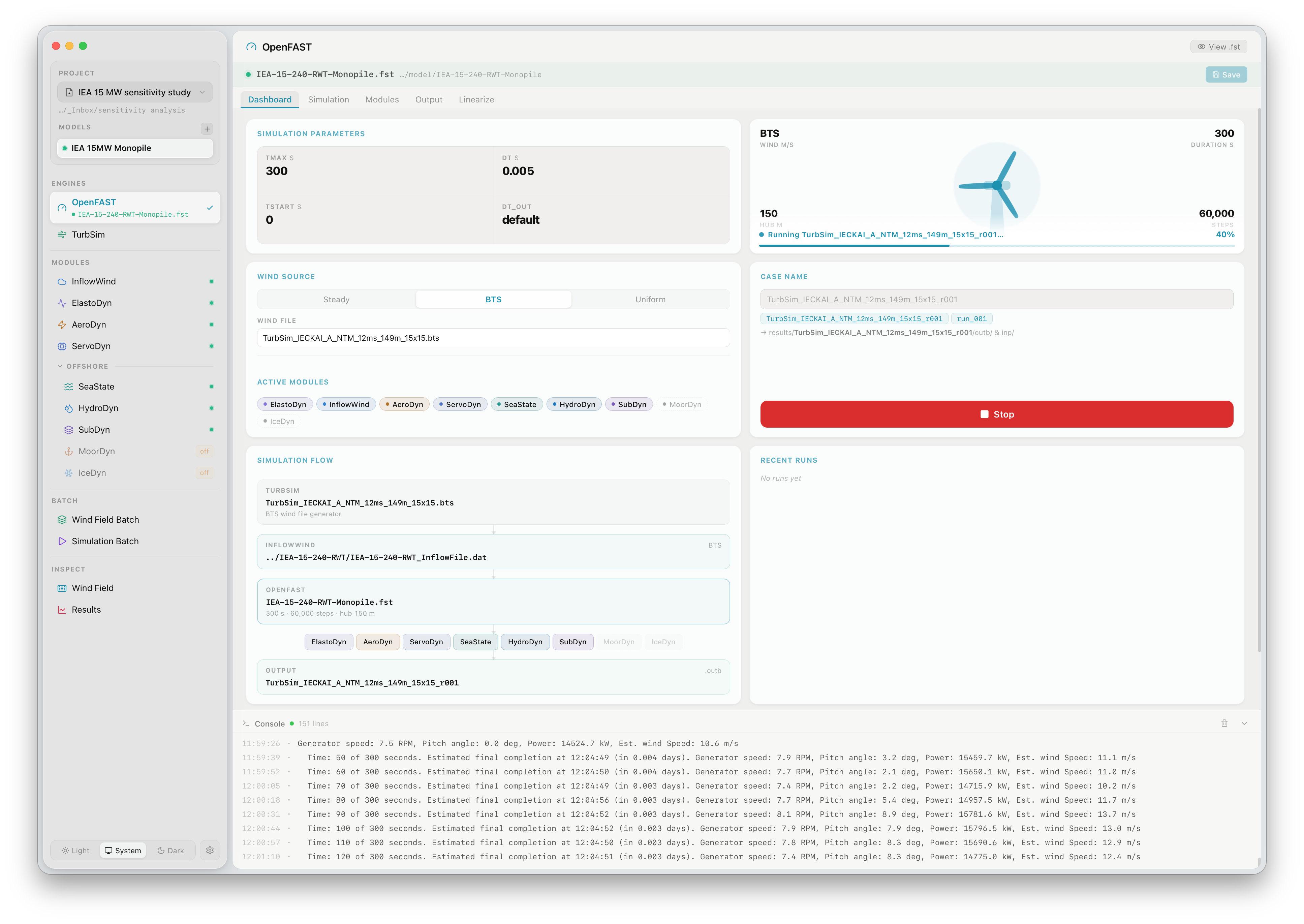
Task: Click the OpenFAST header logo icon
Action: click(251, 47)
